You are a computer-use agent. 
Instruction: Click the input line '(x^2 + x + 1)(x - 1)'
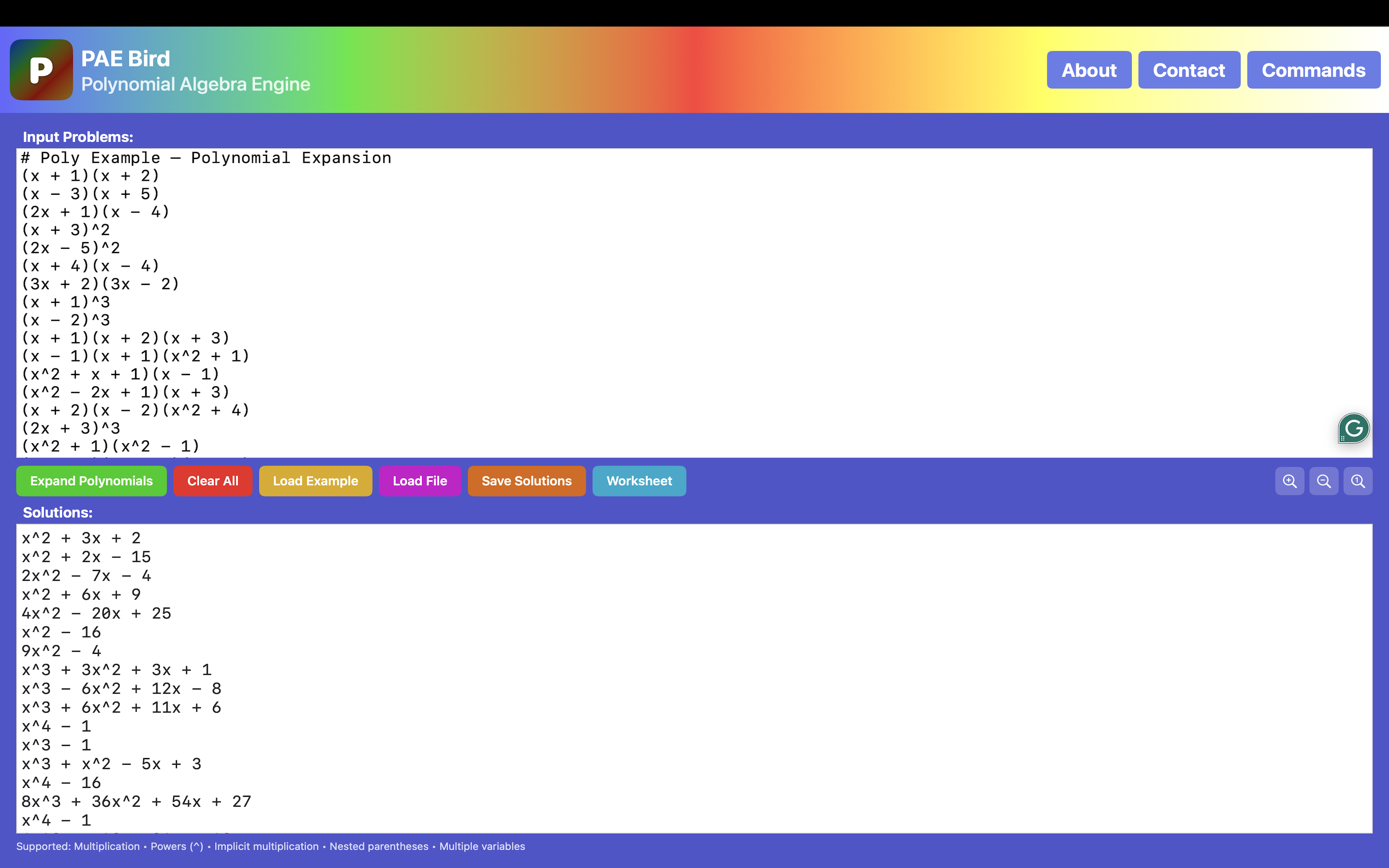click(x=121, y=374)
